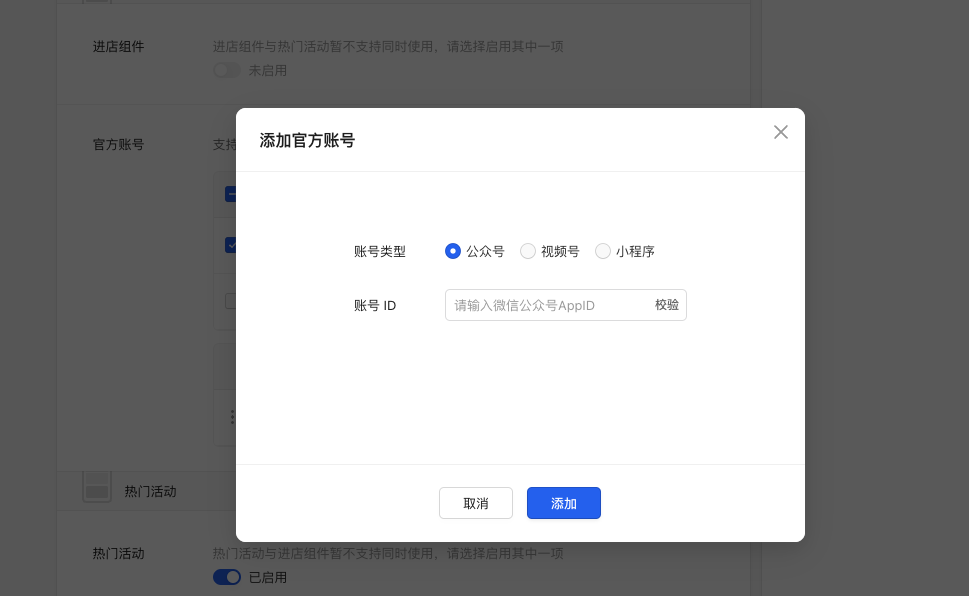
Task: 点击取消按钮关闭弹窗
Action: pos(476,503)
